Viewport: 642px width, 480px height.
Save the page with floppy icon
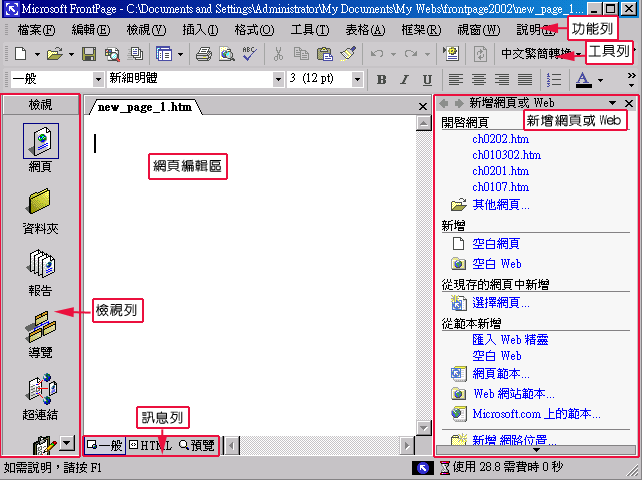[x=89, y=54]
